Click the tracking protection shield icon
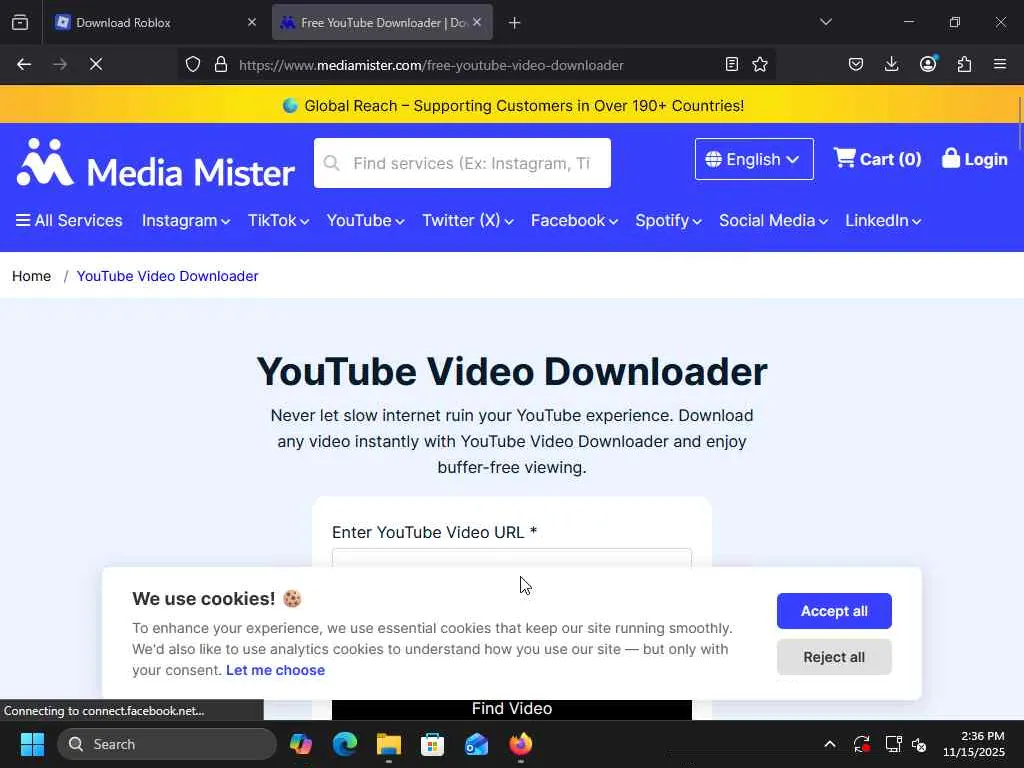Viewport: 1024px width, 768px height. pyautogui.click(x=193, y=65)
